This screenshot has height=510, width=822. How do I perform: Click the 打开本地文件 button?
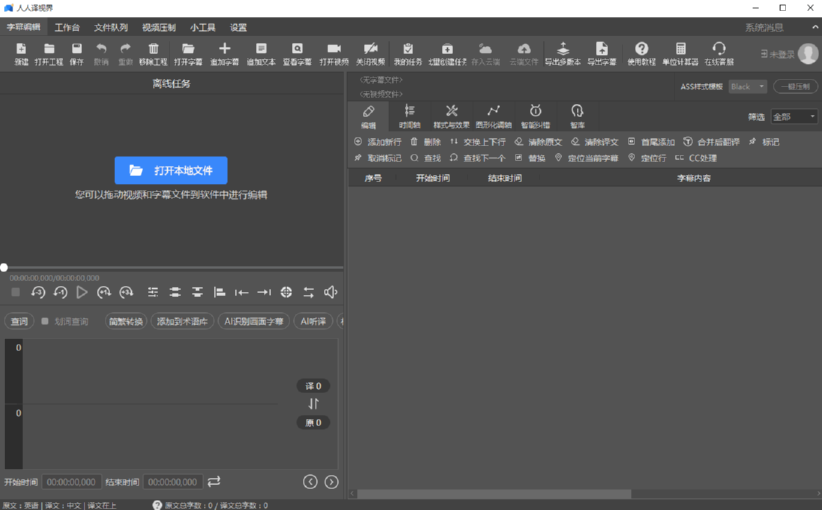coord(171,170)
